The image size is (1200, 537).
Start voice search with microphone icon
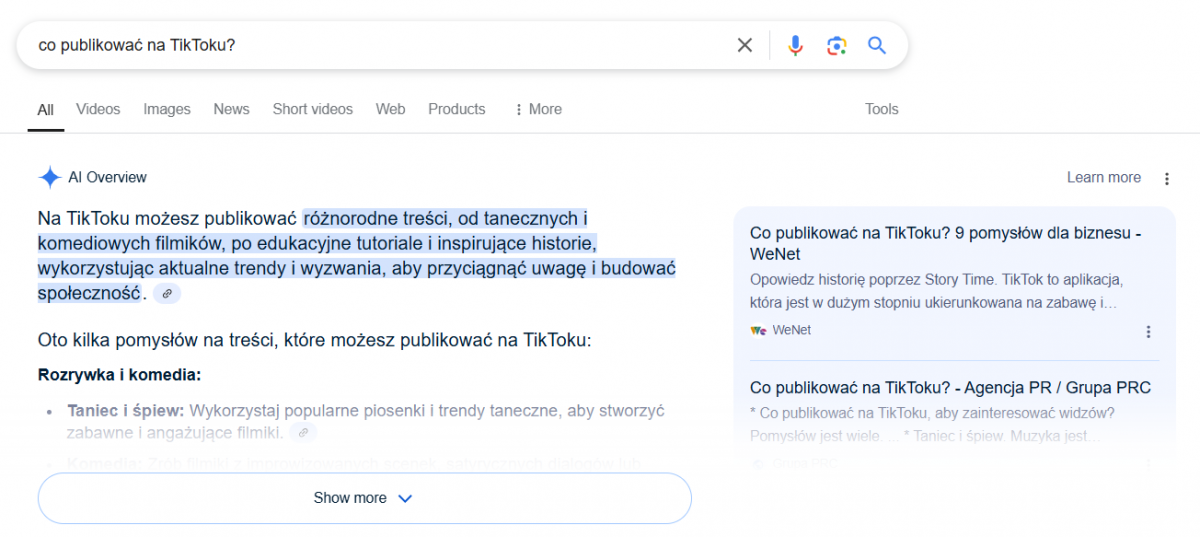(x=795, y=45)
